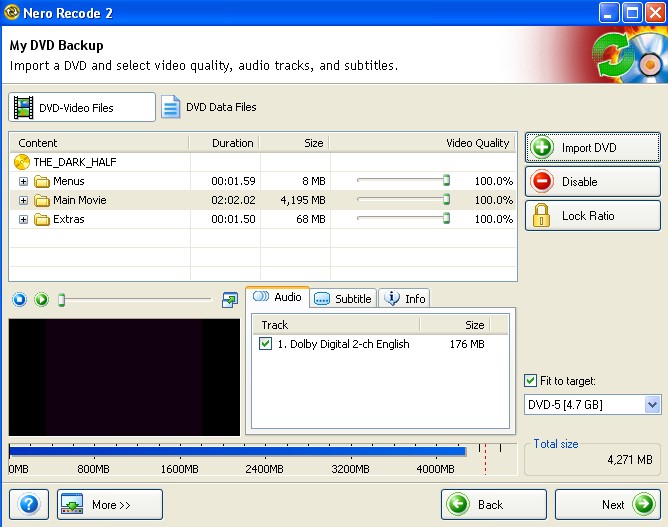Expand the Main Movie tree node
This screenshot has width=668, height=527.
23,200
